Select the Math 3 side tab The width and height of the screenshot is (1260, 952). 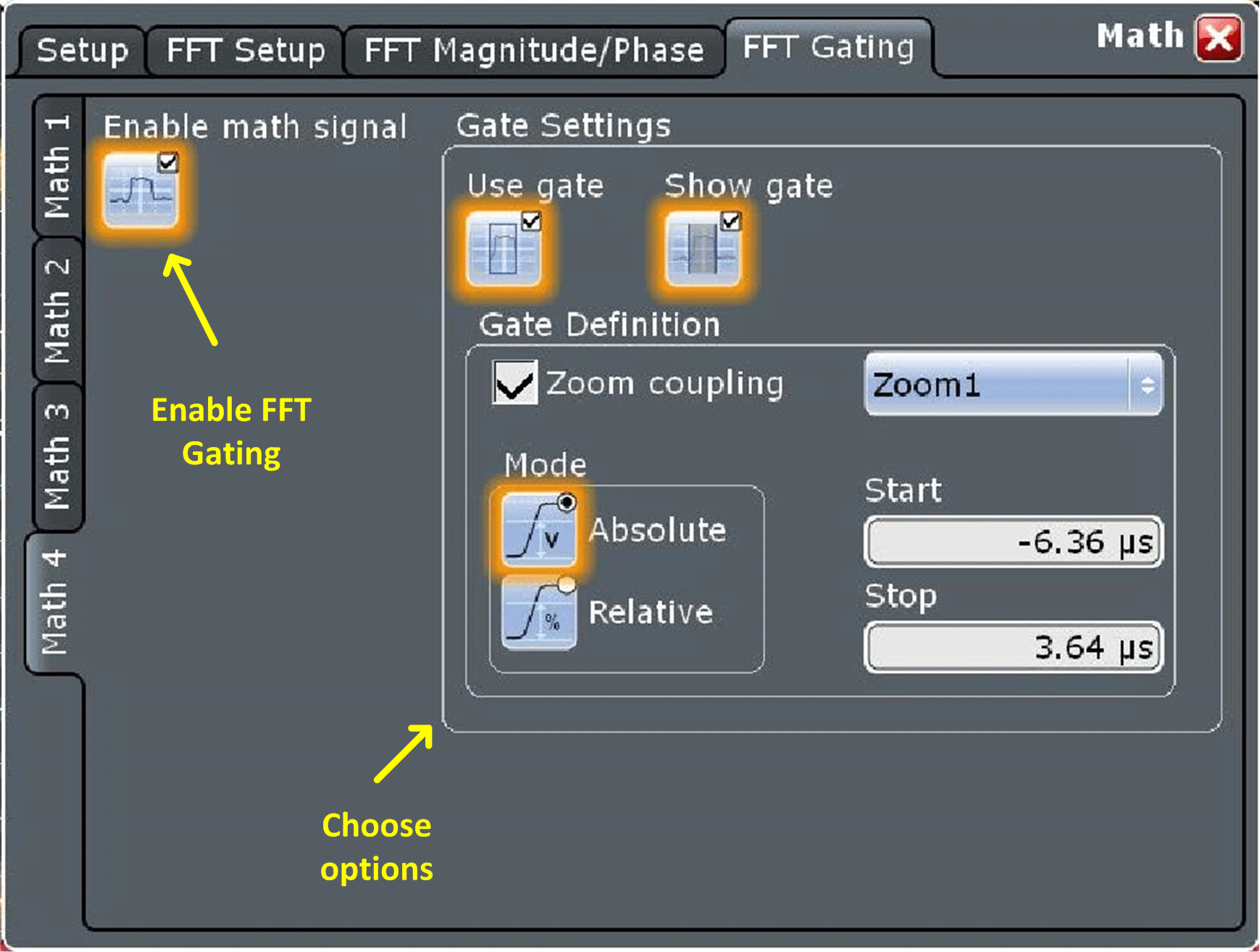coord(57,456)
